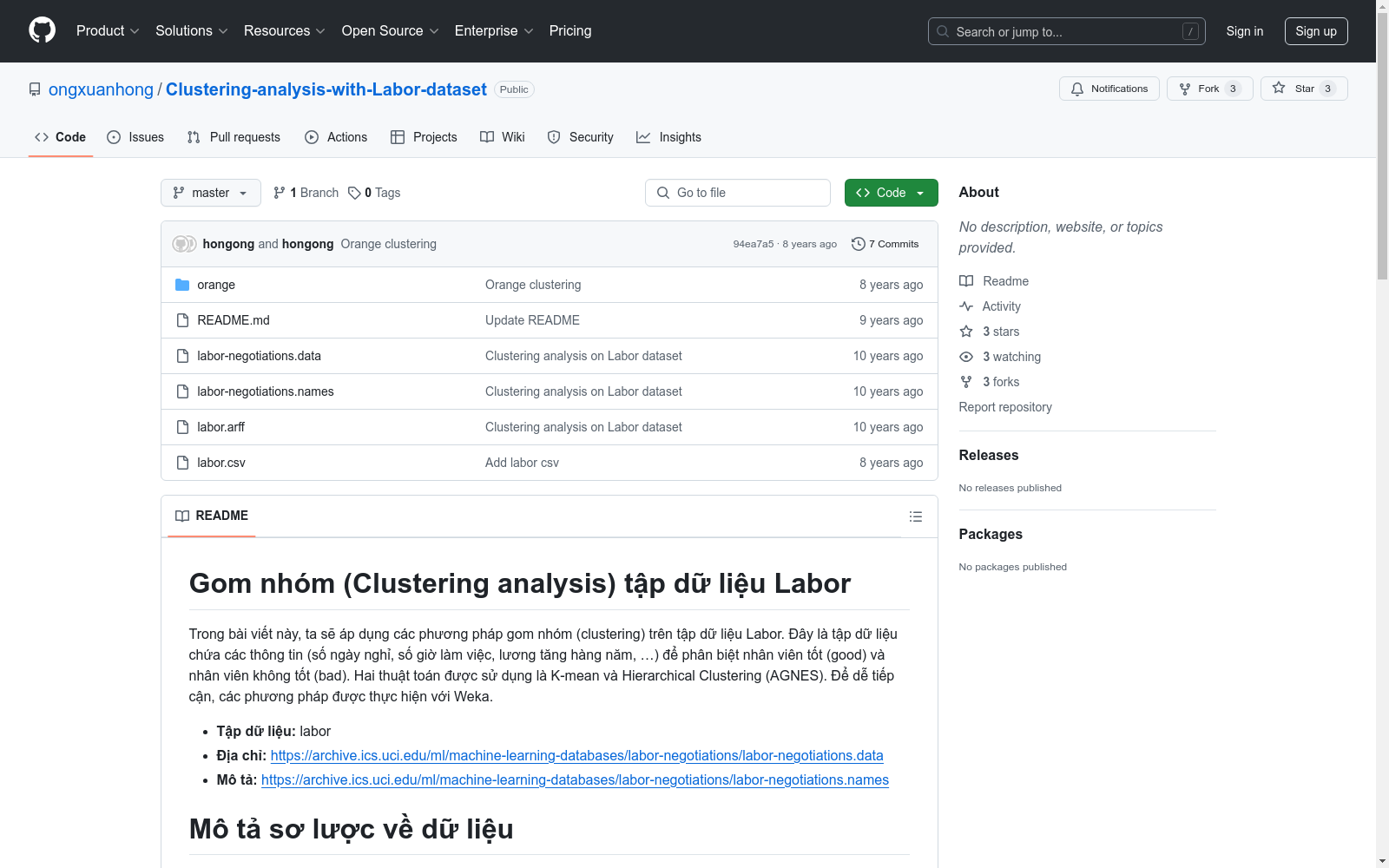The width and height of the screenshot is (1389, 868).
Task: Expand the Enterprise menu
Action: (494, 31)
